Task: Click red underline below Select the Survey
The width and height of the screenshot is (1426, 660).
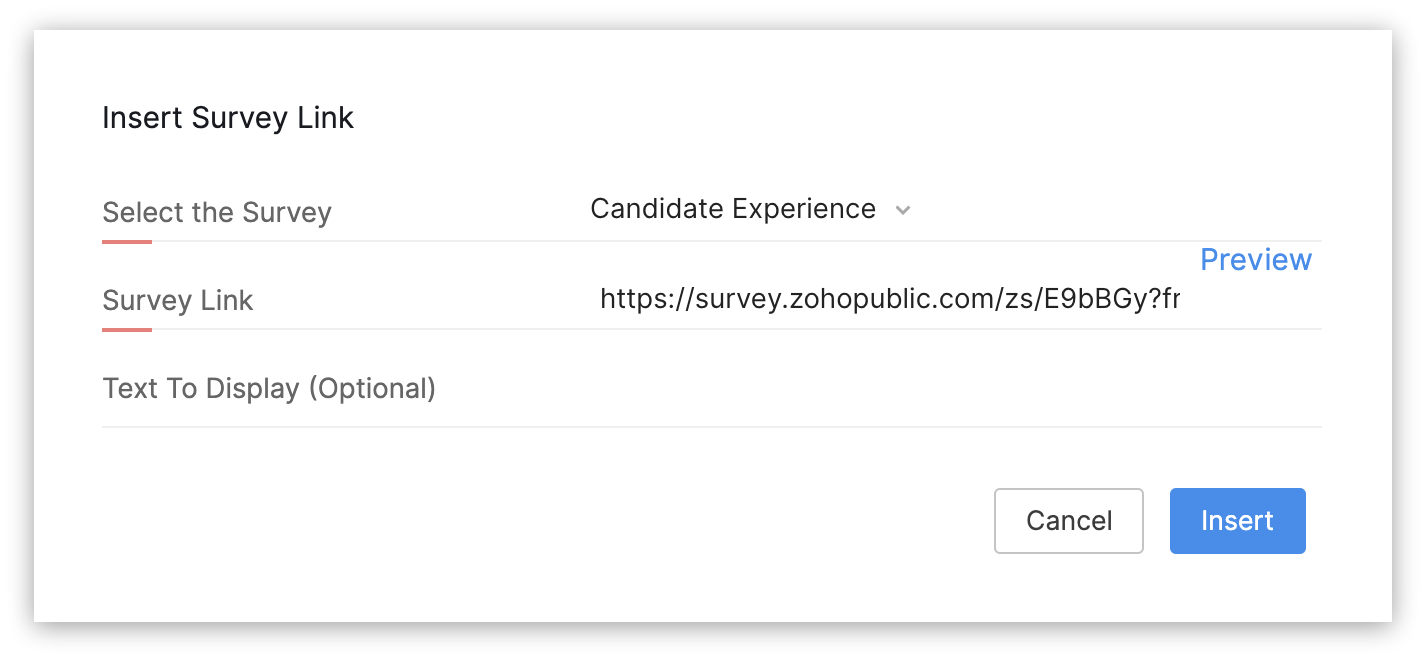Action: [127, 241]
